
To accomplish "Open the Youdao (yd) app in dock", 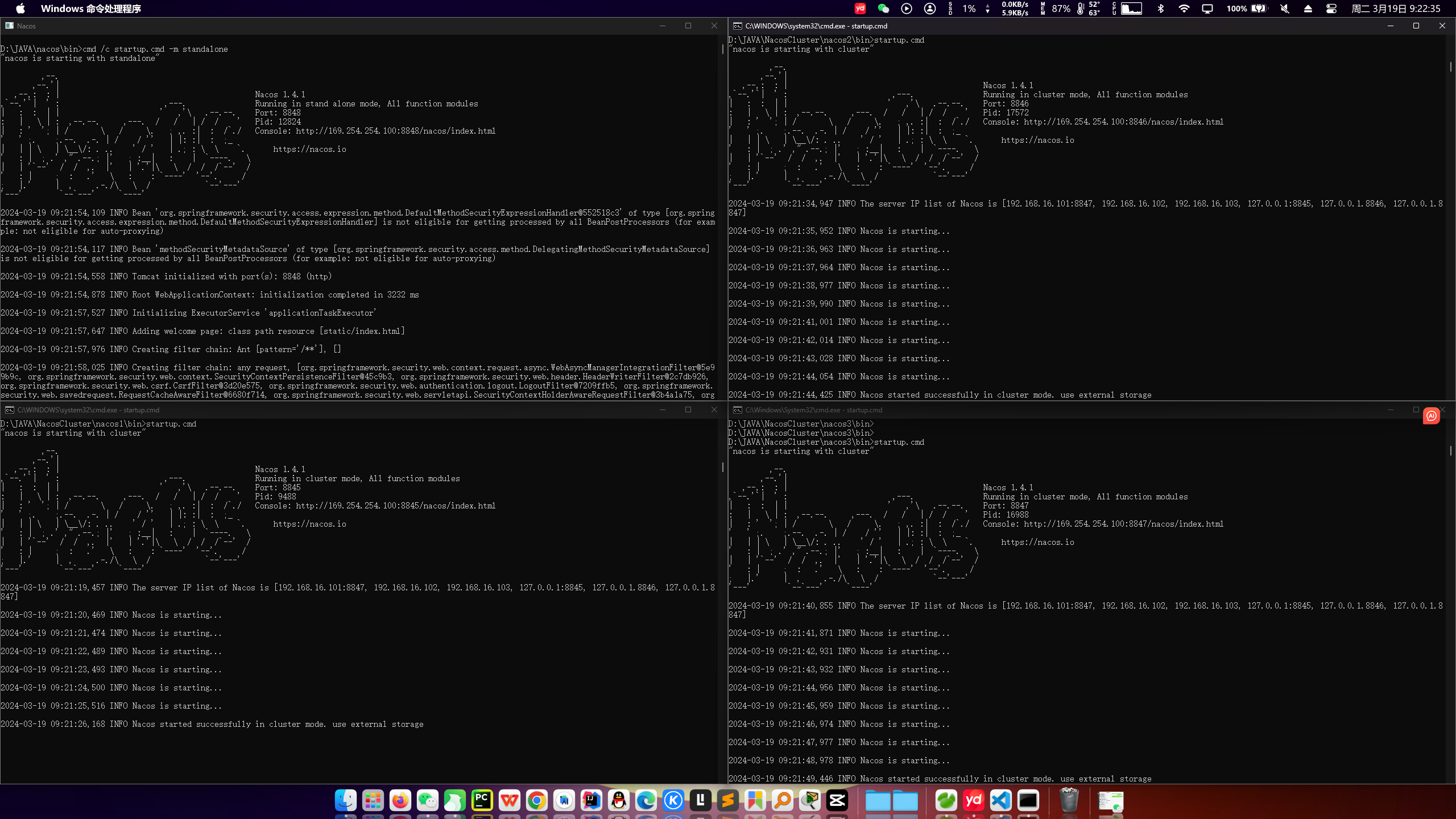I will [x=974, y=800].
